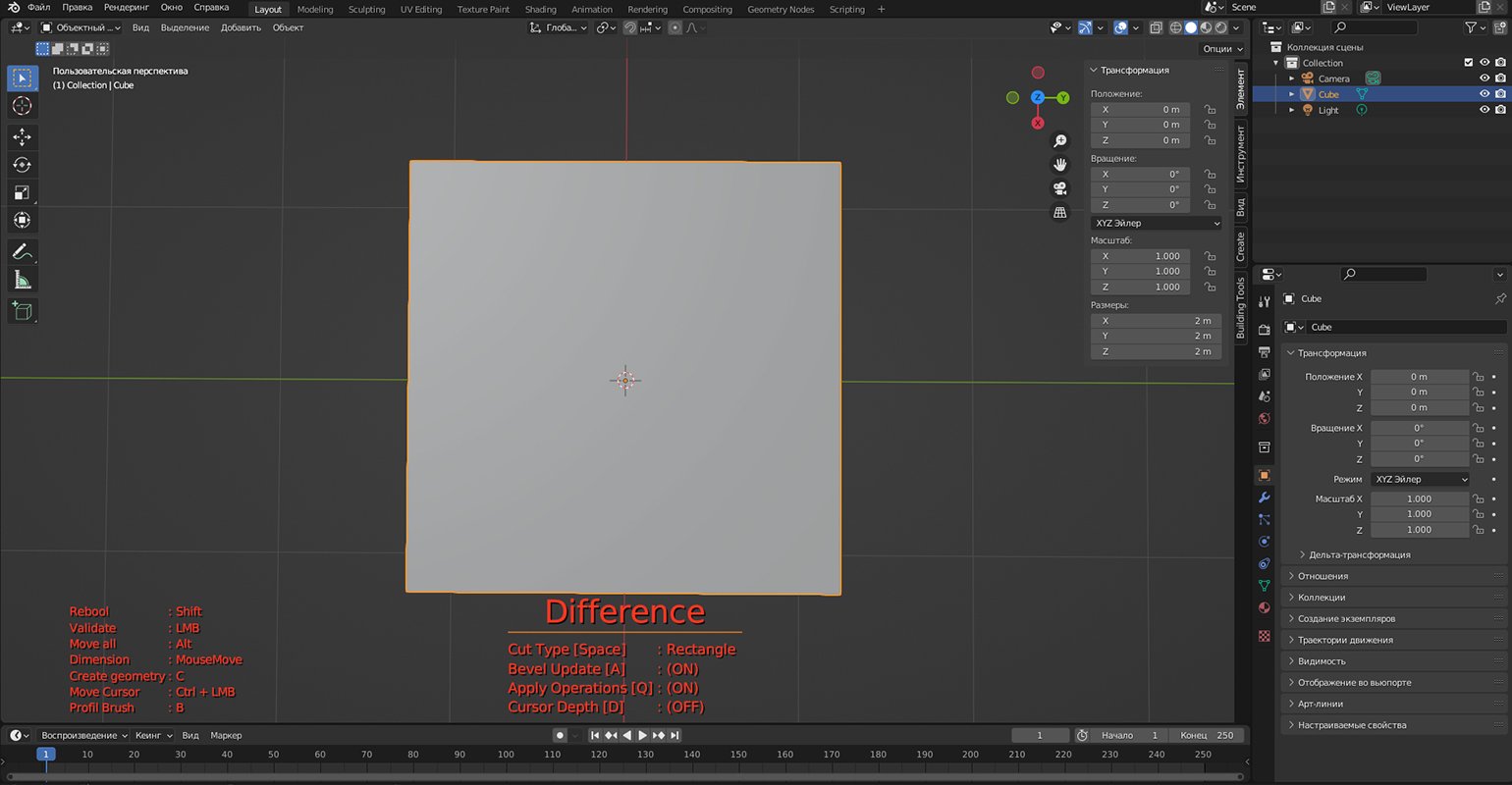Viewport: 1512px width, 785px height.
Task: Click the Опции button in viewport header
Action: (x=1220, y=48)
